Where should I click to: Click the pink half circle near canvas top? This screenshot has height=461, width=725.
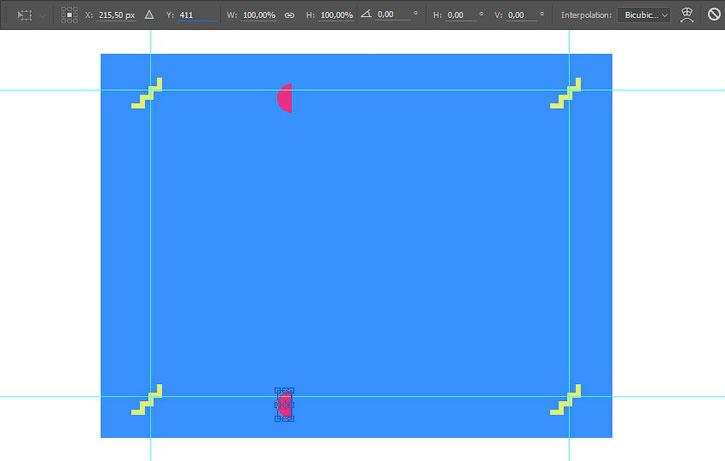coord(285,98)
